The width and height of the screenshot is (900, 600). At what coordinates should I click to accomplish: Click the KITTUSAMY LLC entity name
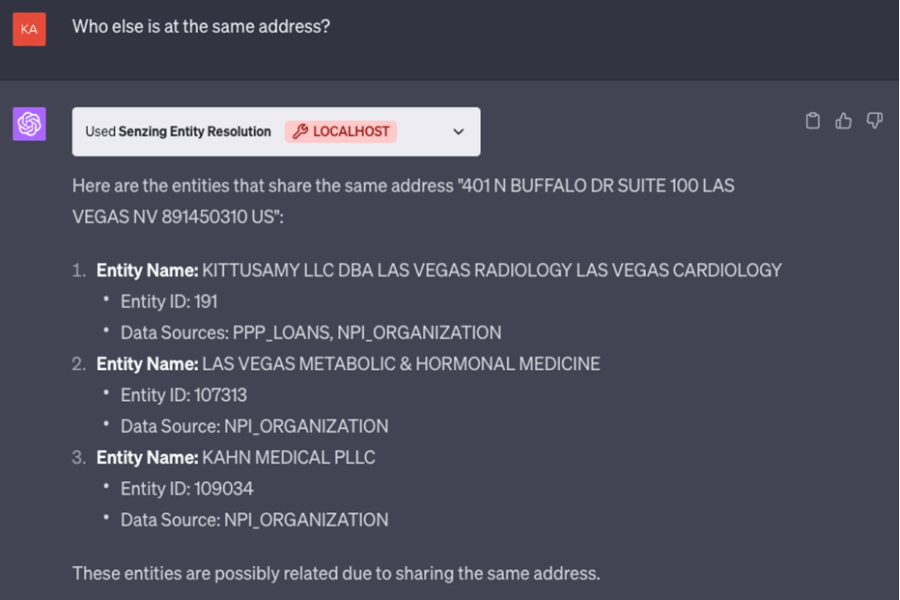coord(491,270)
